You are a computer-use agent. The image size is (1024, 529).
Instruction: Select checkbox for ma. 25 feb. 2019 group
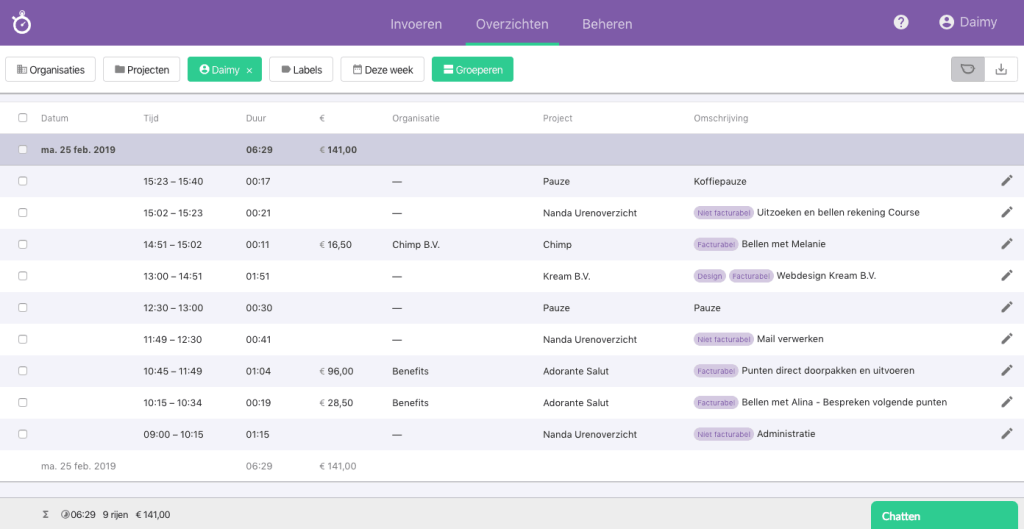(x=23, y=150)
